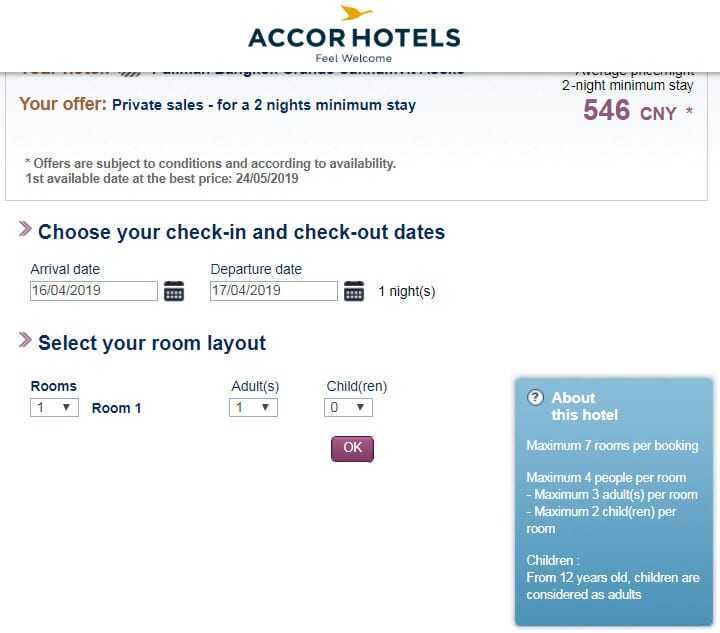Screen dimensions: 720x633
Task: Expand the Adult(s) count dropdown
Action: point(253,408)
